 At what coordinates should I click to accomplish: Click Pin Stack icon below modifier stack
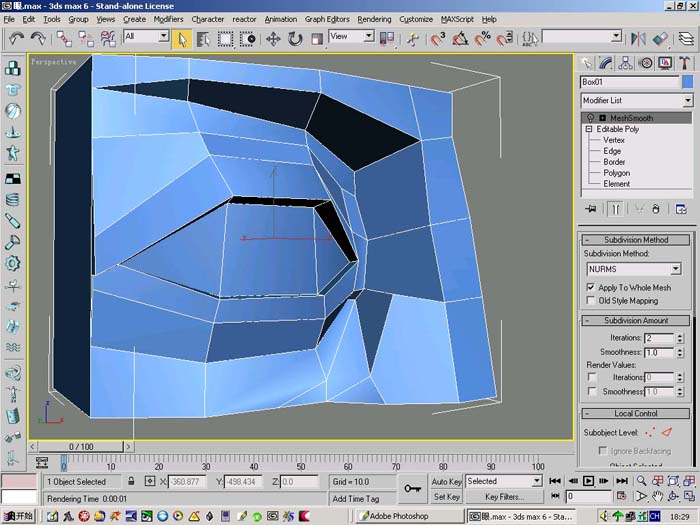point(591,209)
